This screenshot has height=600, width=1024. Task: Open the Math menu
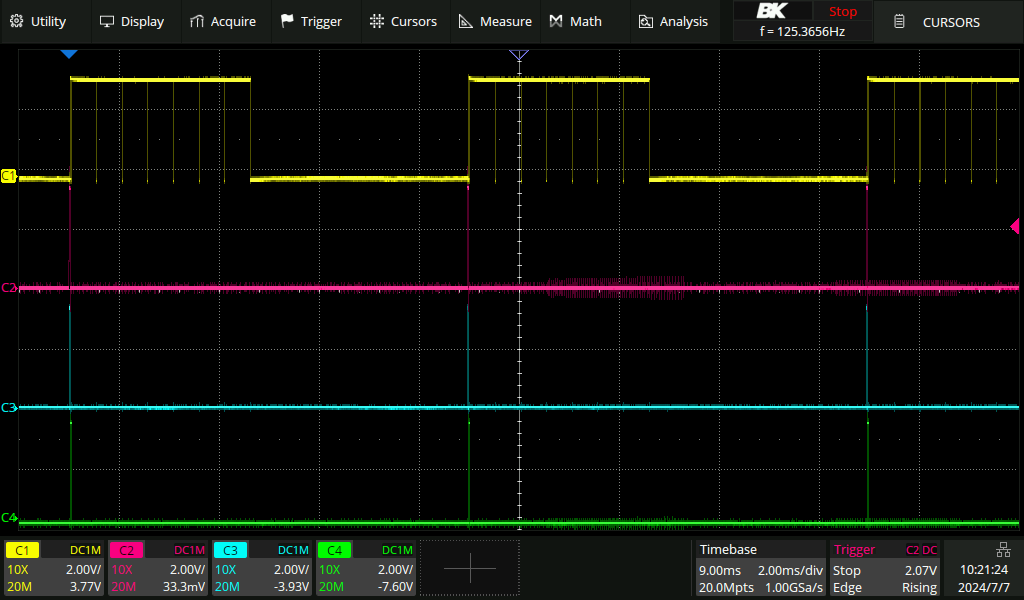pos(576,22)
